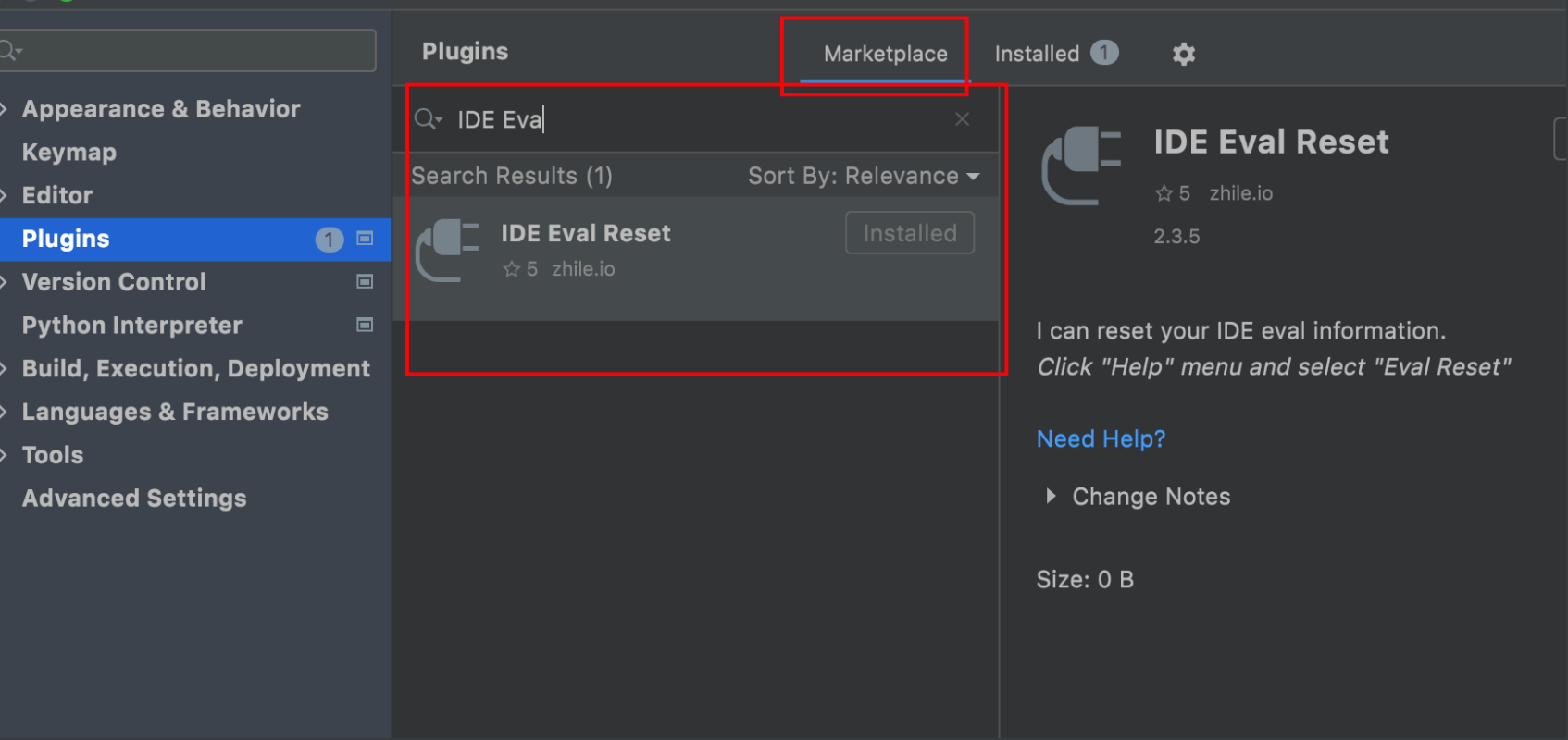
Task: Open the Sort By: Relevance dropdown
Action: [x=864, y=176]
